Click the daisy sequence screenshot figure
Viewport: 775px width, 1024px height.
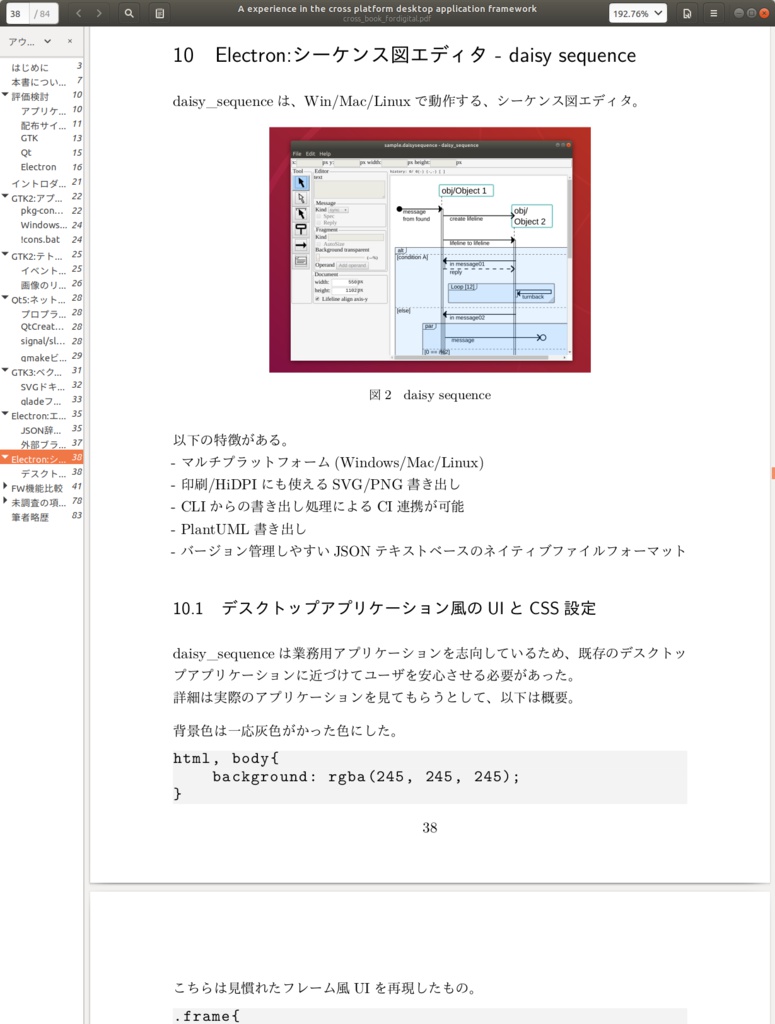pyautogui.click(x=430, y=249)
